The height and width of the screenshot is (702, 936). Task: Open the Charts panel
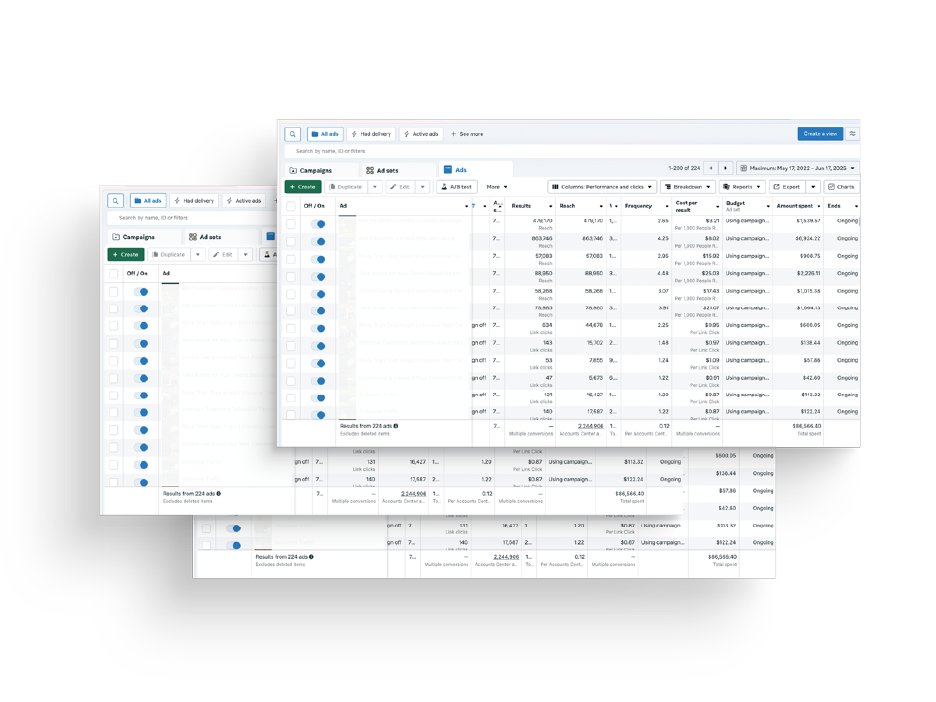[x=841, y=187]
